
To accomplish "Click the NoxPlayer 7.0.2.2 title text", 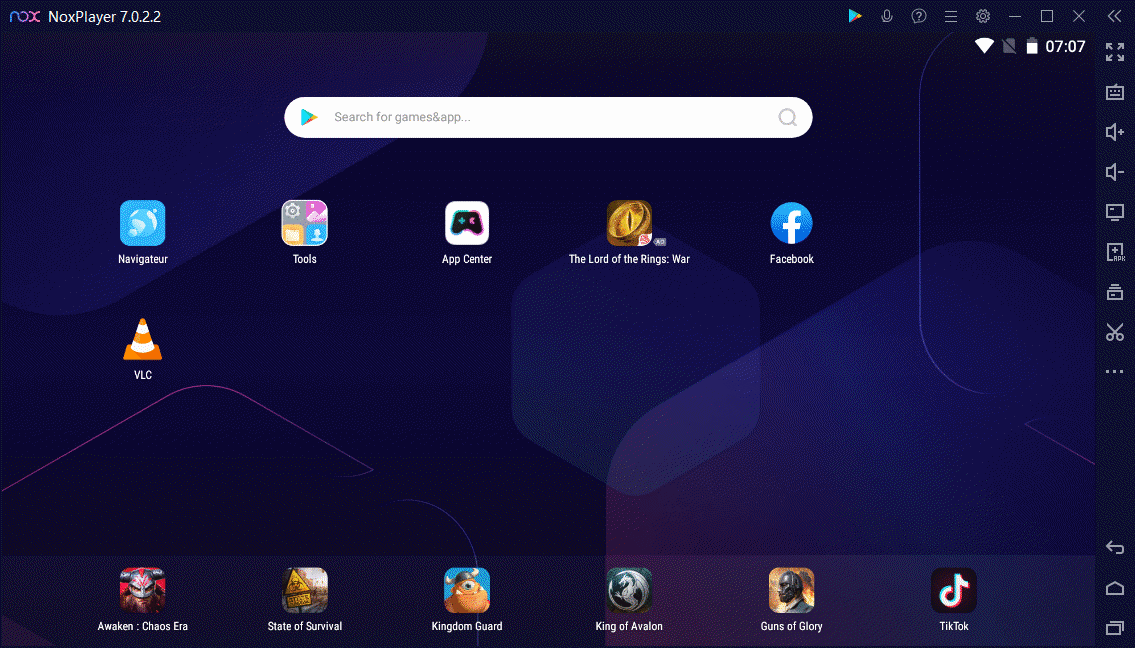I will click(104, 17).
